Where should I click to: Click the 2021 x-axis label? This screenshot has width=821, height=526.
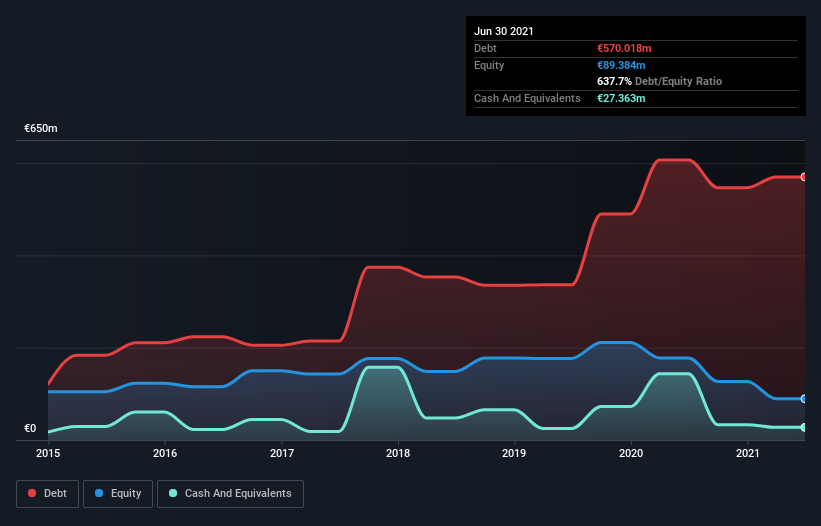(748, 453)
